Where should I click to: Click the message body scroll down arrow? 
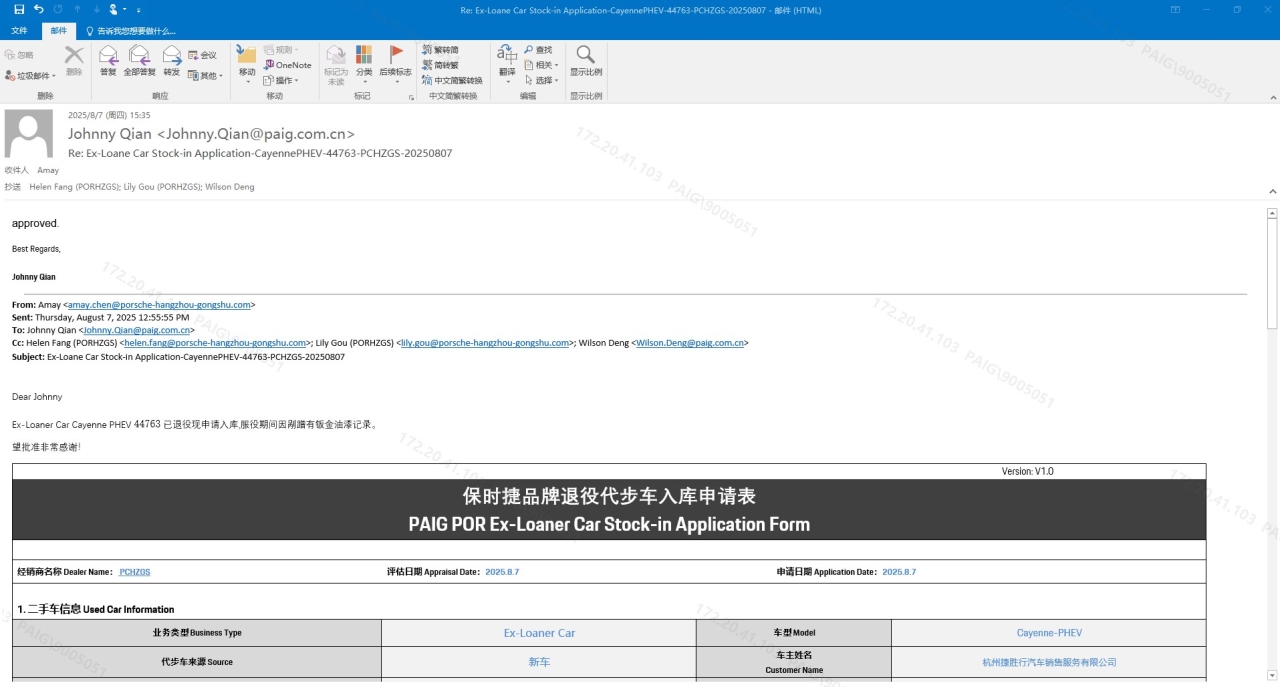pyautogui.click(x=1272, y=675)
